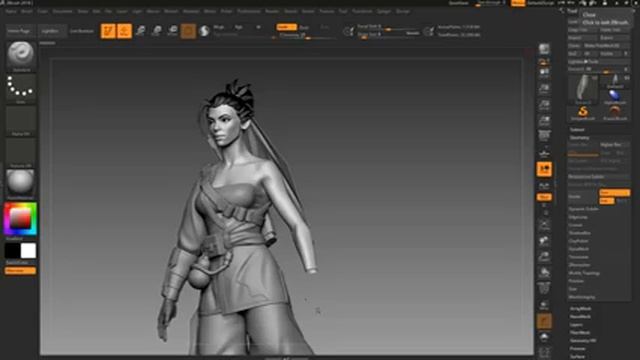The width and height of the screenshot is (640, 360).
Task: Open the Material menu
Action: pos(191,11)
